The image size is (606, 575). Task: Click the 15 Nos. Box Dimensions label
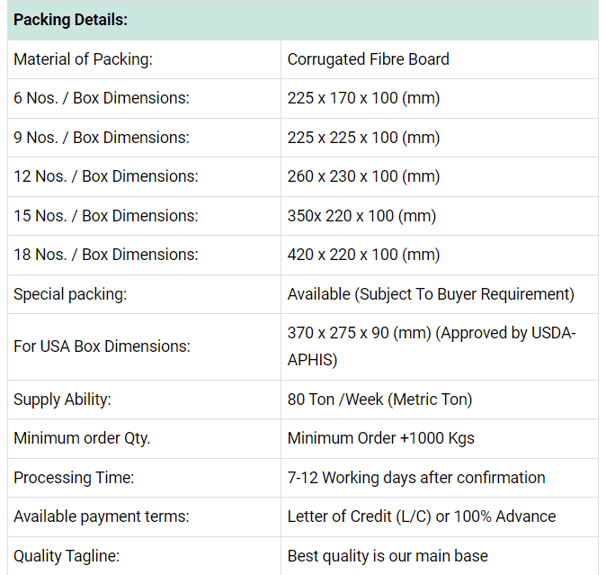click(x=105, y=215)
